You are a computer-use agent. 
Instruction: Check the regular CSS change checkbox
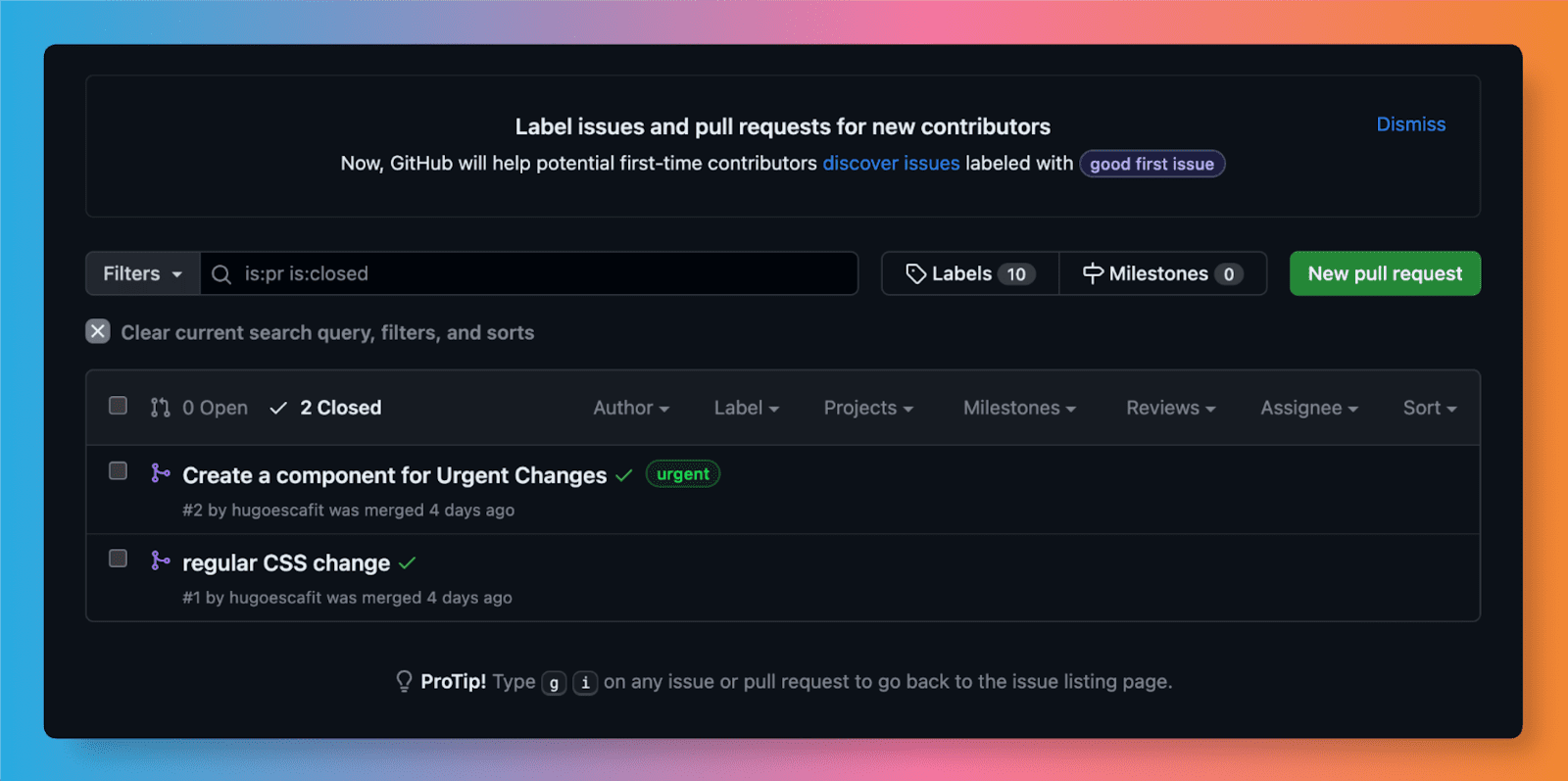point(118,559)
